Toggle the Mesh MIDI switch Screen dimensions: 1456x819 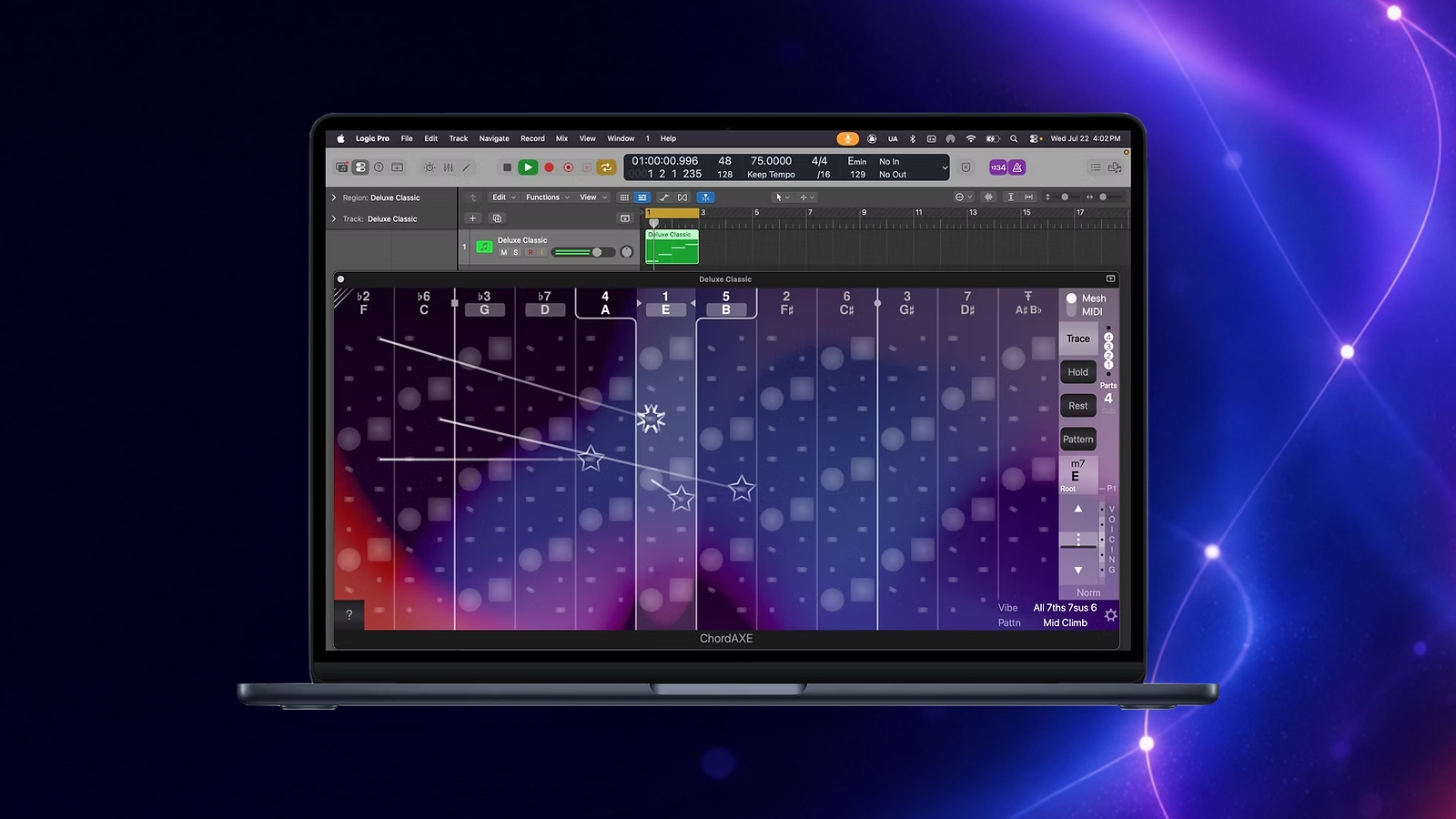[1071, 305]
